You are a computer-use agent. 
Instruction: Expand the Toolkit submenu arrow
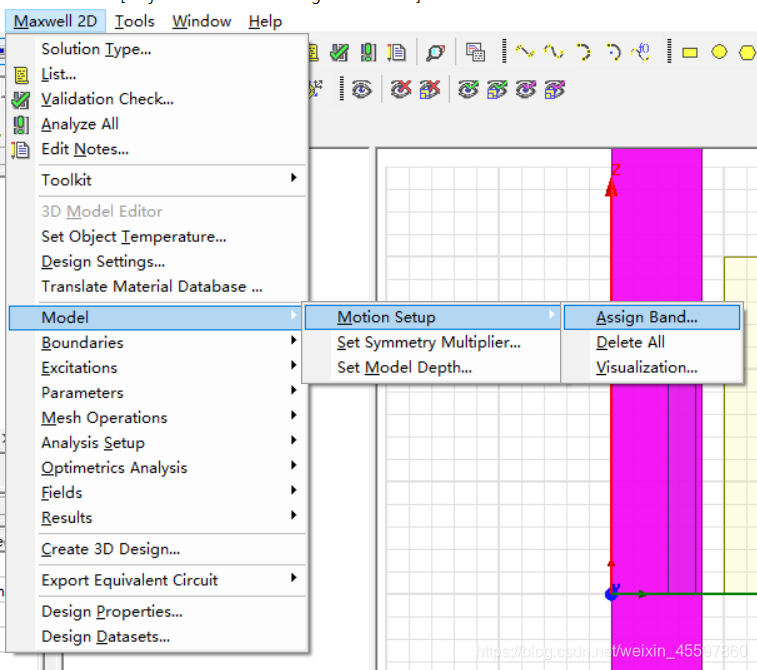click(x=294, y=178)
